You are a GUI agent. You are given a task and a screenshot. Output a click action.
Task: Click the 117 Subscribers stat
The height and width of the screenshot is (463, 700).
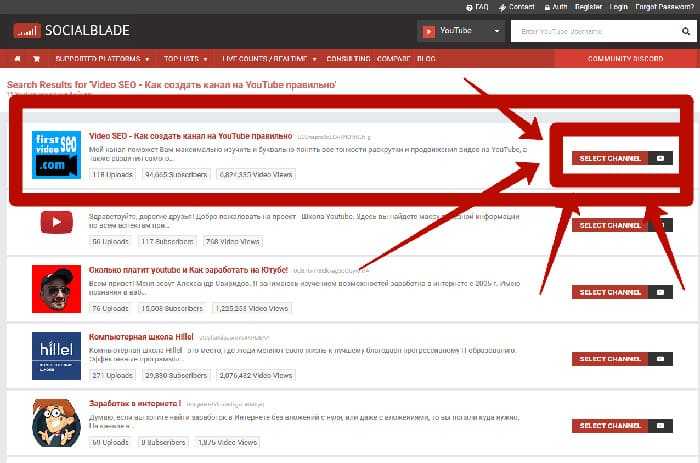(167, 242)
